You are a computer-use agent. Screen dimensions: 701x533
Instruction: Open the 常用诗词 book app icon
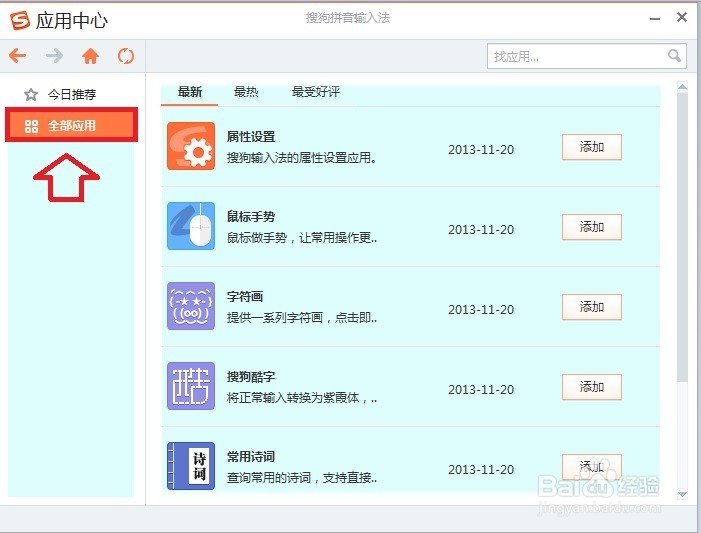191,466
